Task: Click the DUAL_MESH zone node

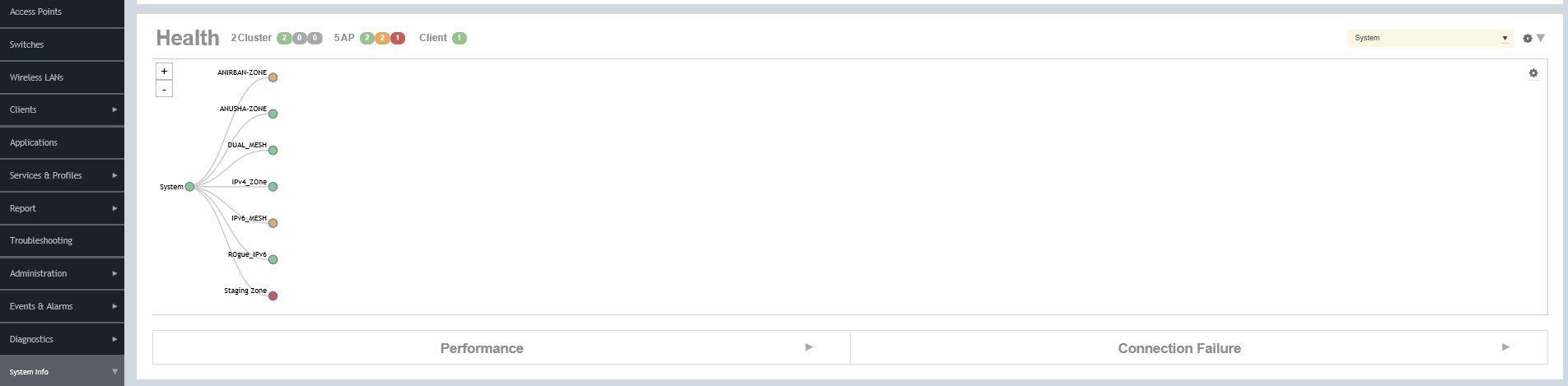Action: (273, 151)
